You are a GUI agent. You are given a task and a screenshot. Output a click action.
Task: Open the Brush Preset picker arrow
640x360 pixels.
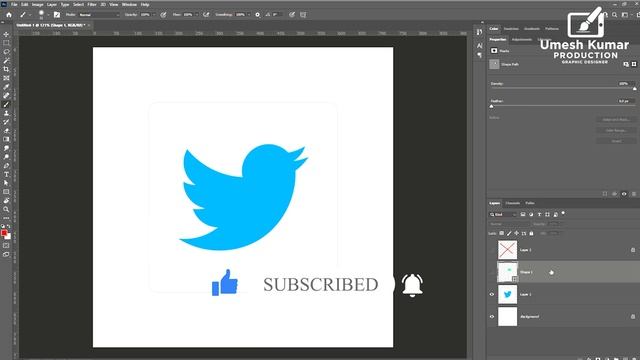(48, 15)
